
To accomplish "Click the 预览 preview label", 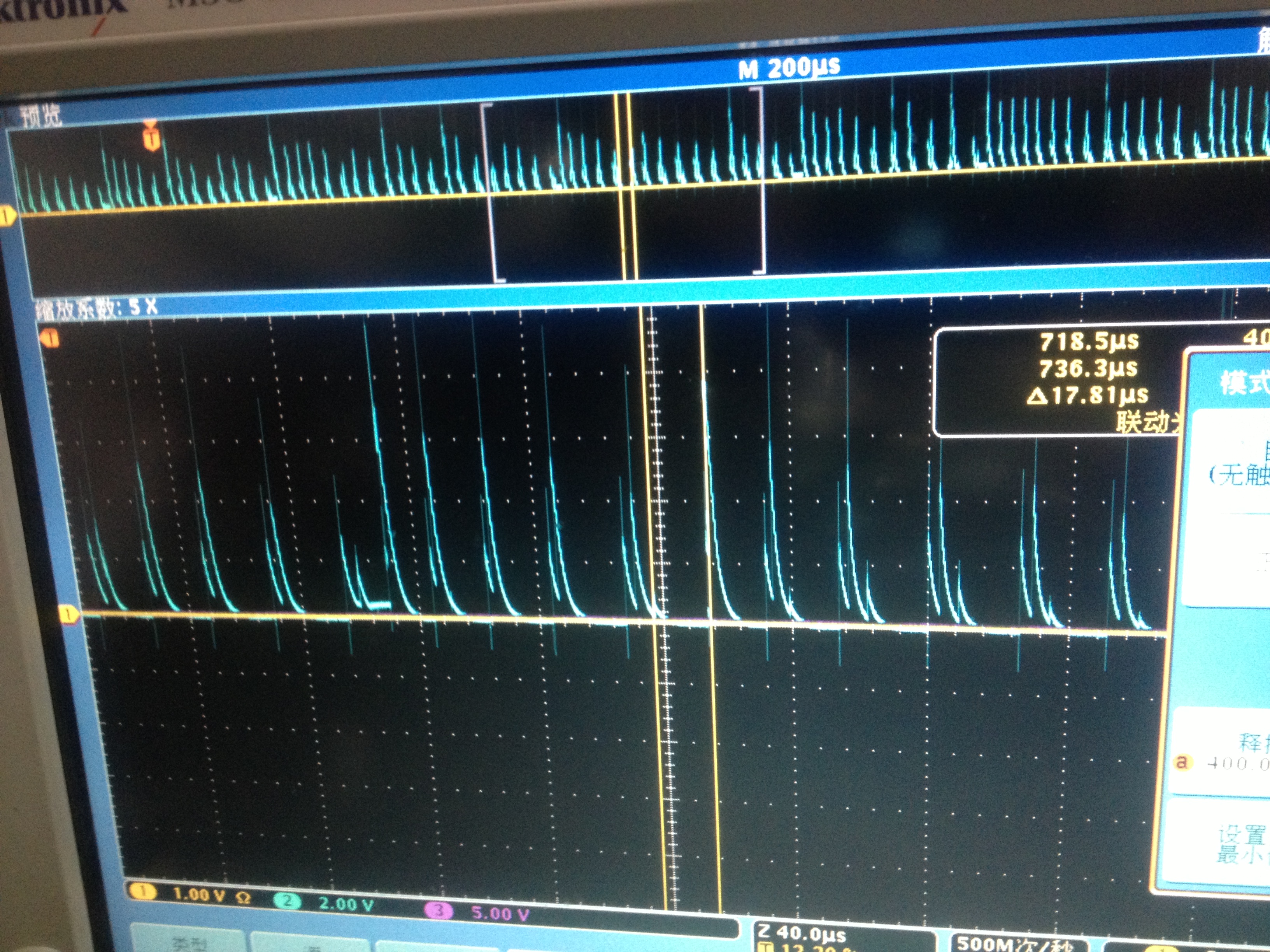I will (41, 116).
